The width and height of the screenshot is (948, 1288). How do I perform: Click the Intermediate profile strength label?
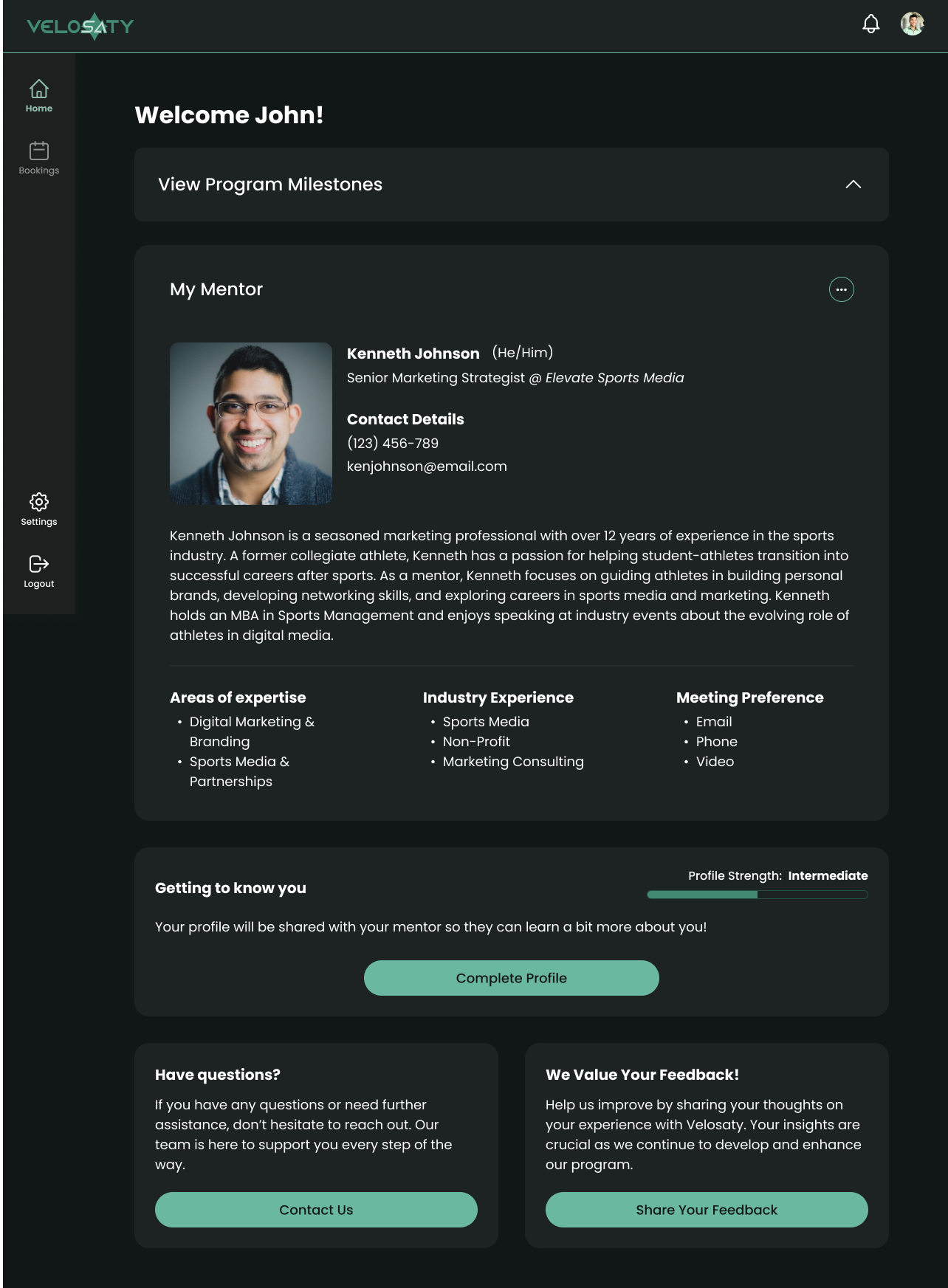(828, 875)
